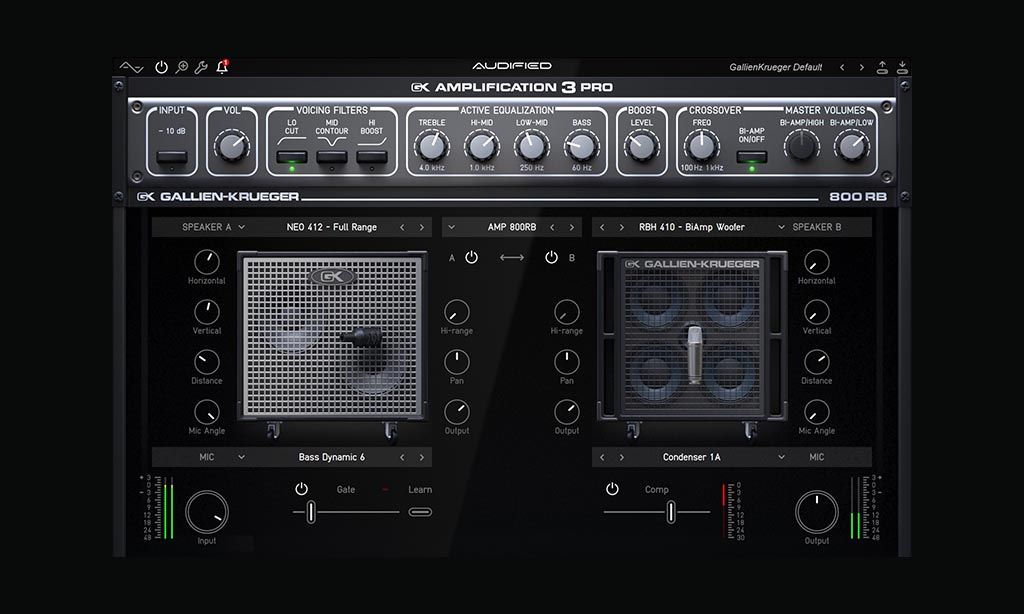Click Speaker A Horizontal knob
The height and width of the screenshot is (614, 1024).
(x=207, y=262)
